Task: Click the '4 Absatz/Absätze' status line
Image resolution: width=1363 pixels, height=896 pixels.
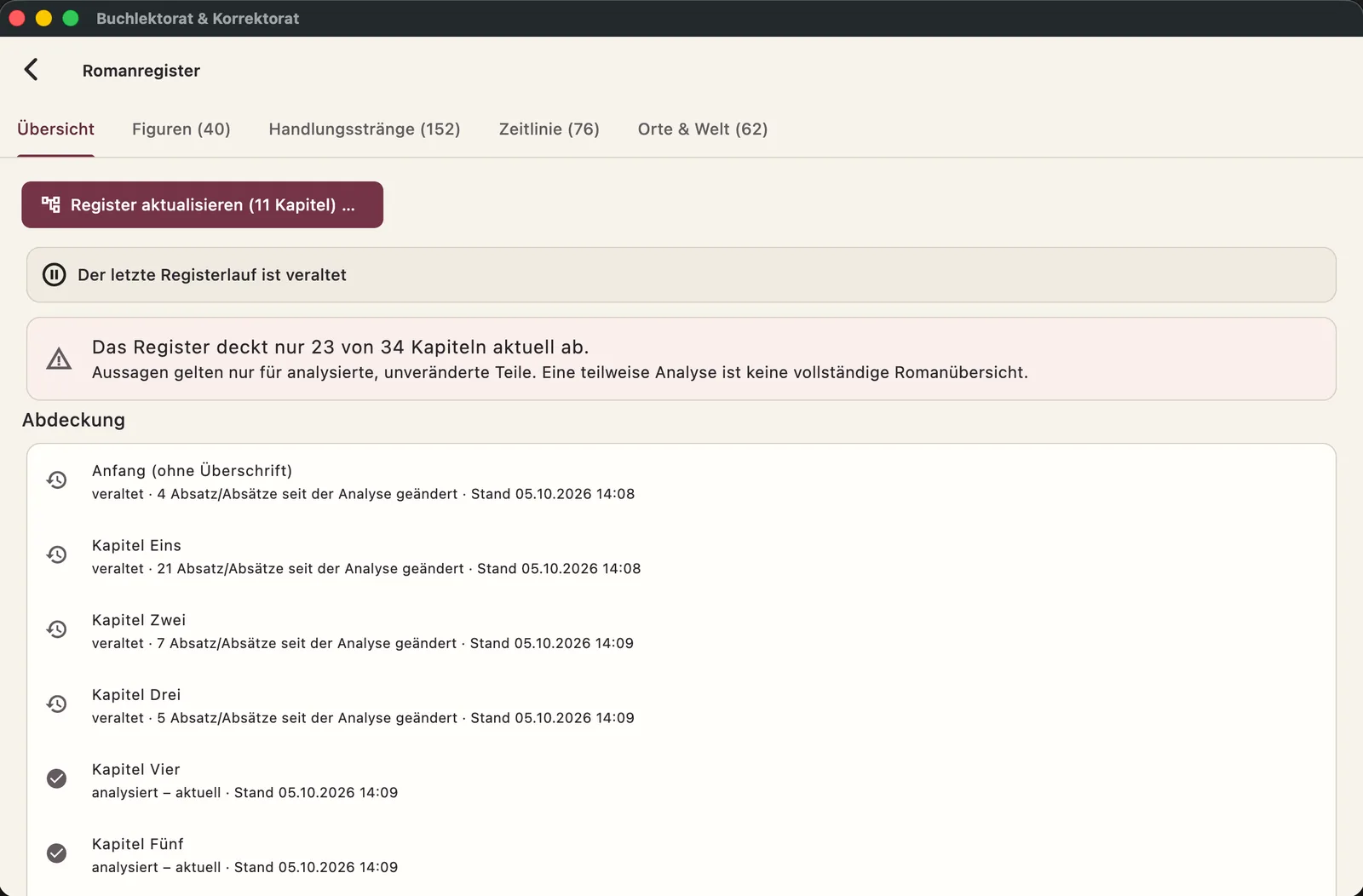Action: [x=363, y=494]
